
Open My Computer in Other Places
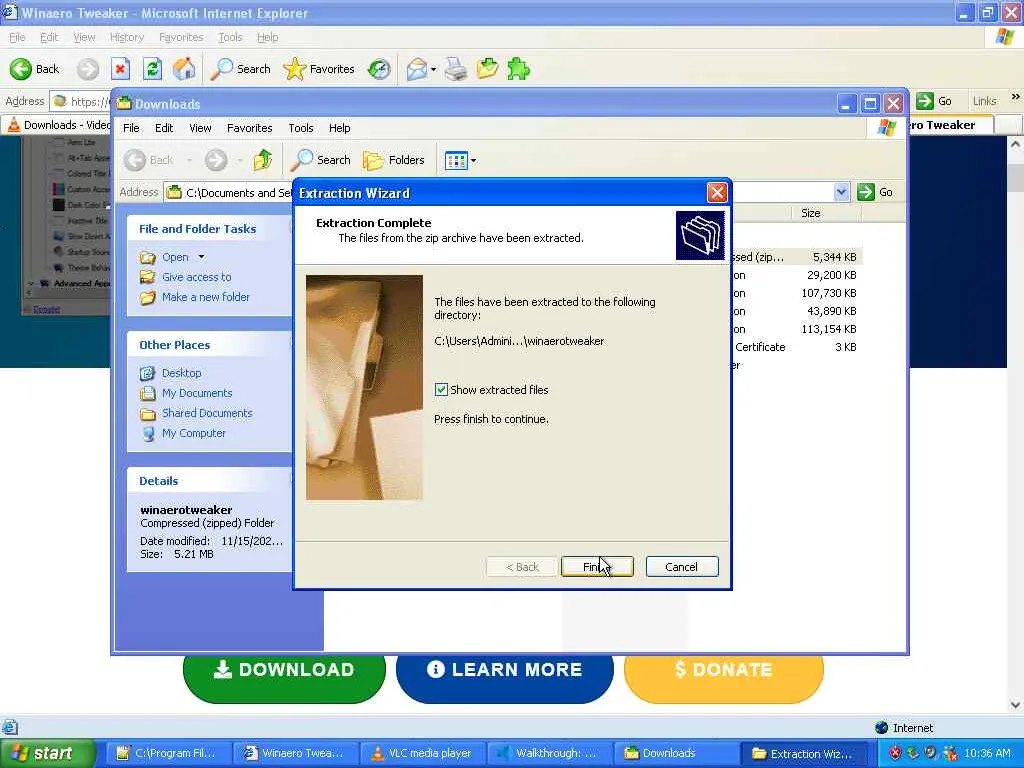194,433
